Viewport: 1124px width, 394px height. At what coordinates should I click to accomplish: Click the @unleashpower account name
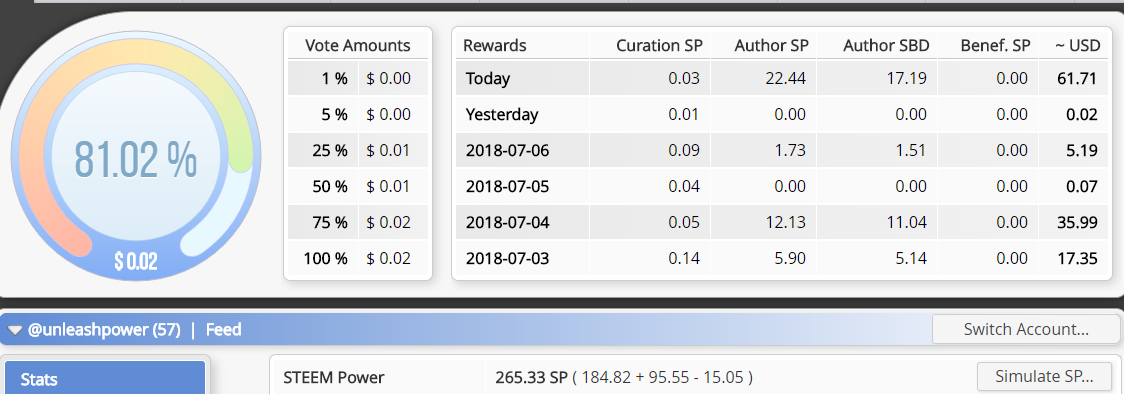pyautogui.click(x=104, y=330)
